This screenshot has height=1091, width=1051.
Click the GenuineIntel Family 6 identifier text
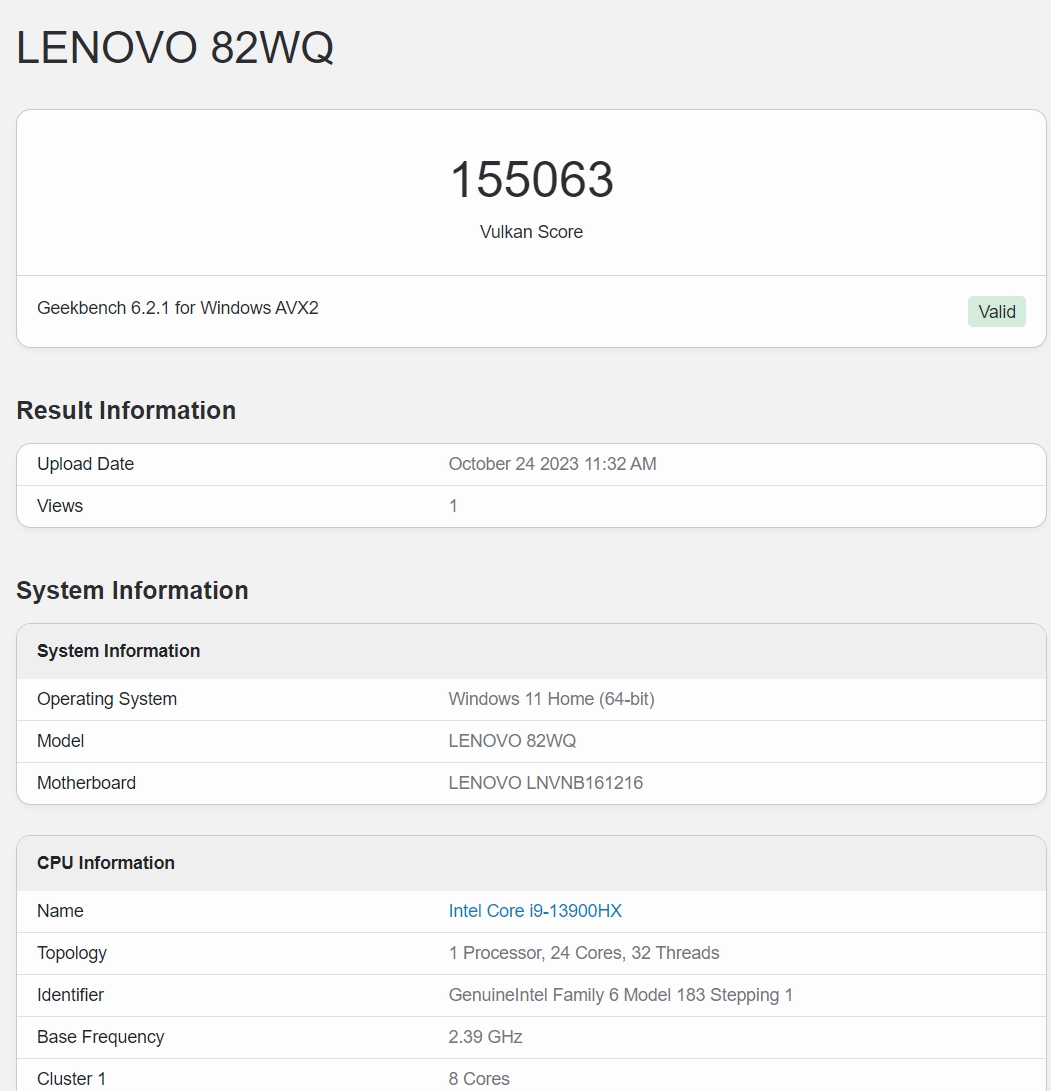click(x=620, y=995)
